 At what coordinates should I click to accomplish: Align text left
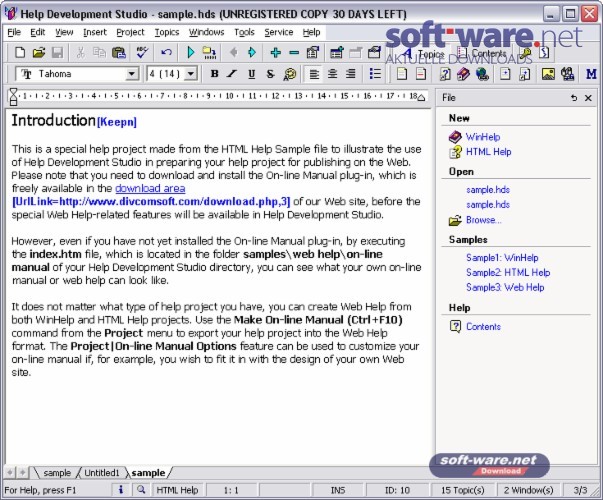click(x=314, y=73)
